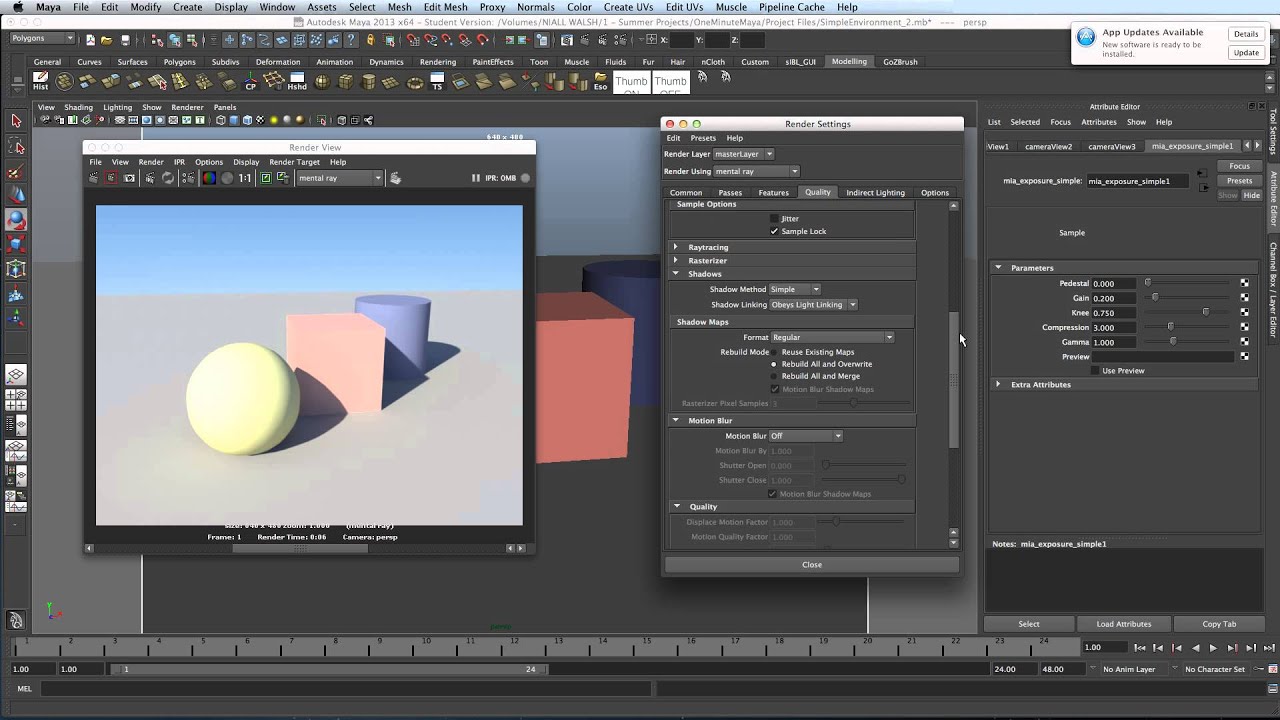The width and height of the screenshot is (1280, 720).
Task: Open the Shadow Linking dropdown
Action: [813, 304]
